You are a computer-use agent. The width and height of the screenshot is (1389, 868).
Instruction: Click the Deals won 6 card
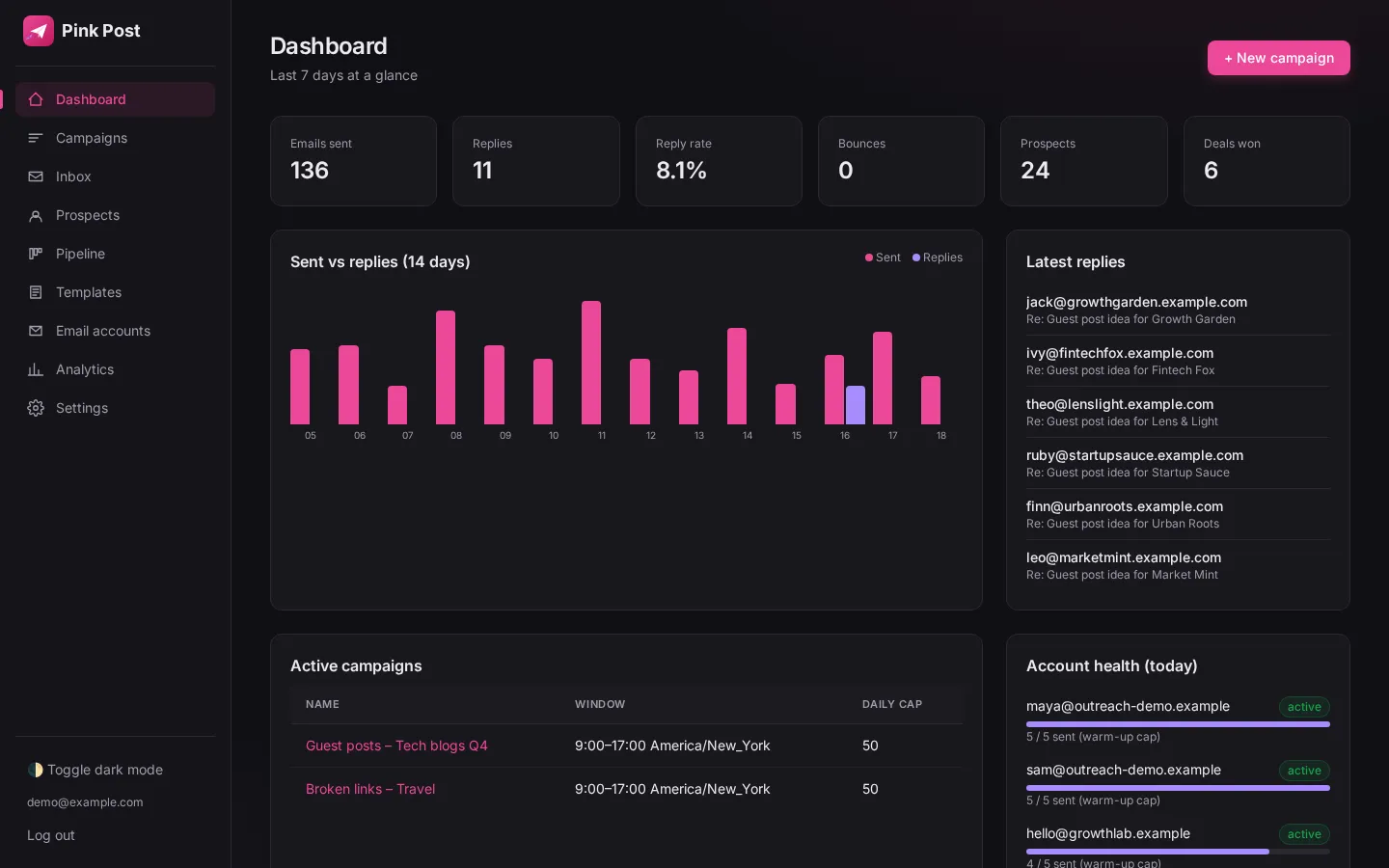click(1266, 161)
